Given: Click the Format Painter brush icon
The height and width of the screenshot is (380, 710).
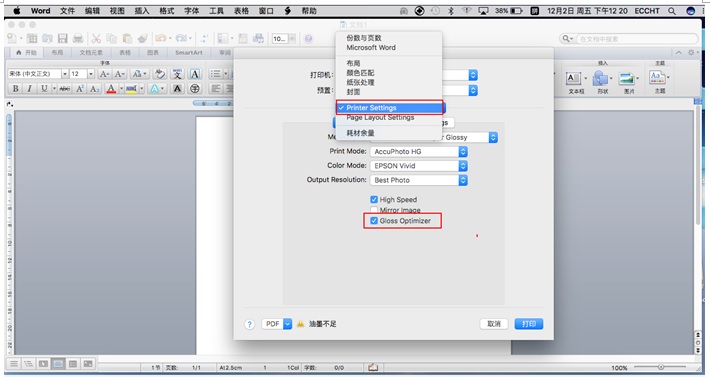Looking at the screenshot, I should click(143, 38).
